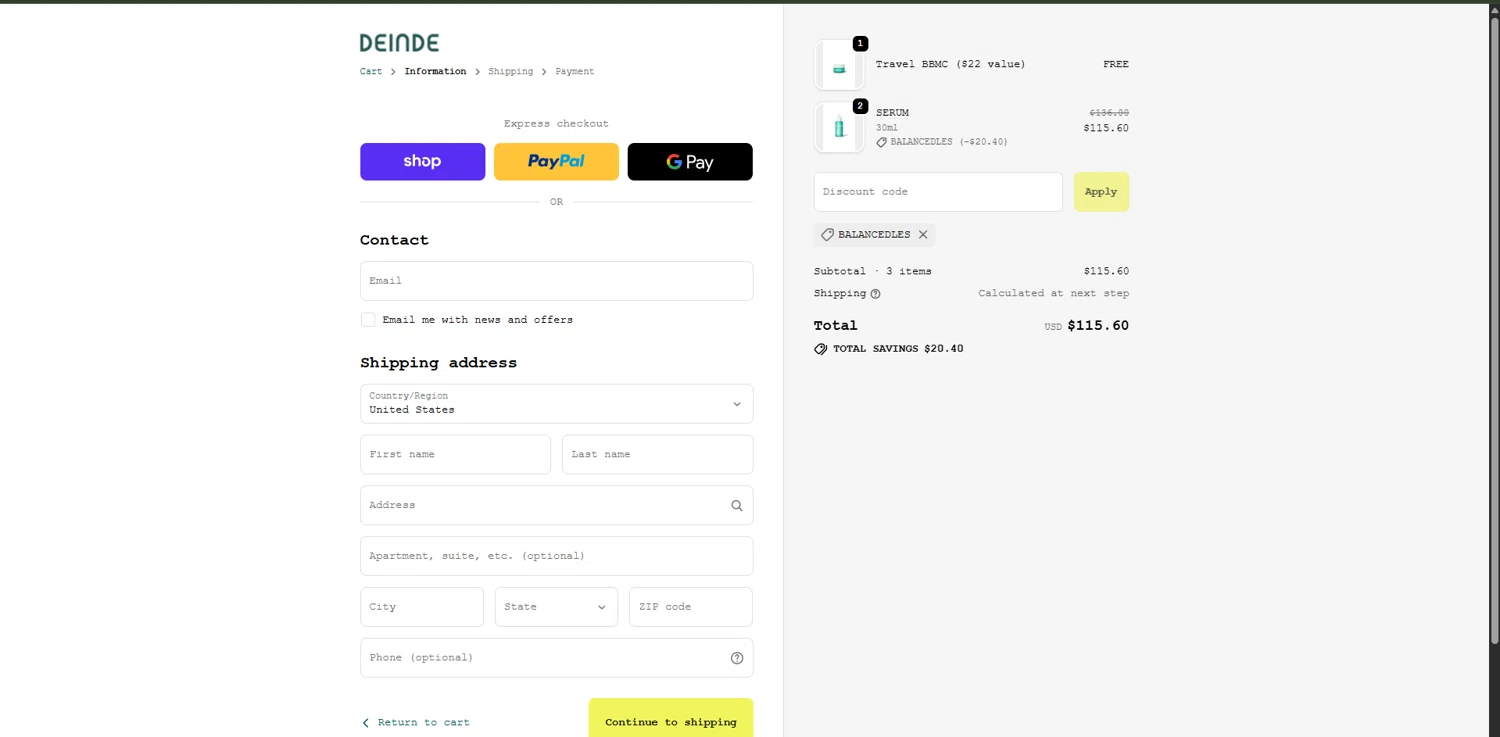Click the help icon in Phone field

point(737,658)
